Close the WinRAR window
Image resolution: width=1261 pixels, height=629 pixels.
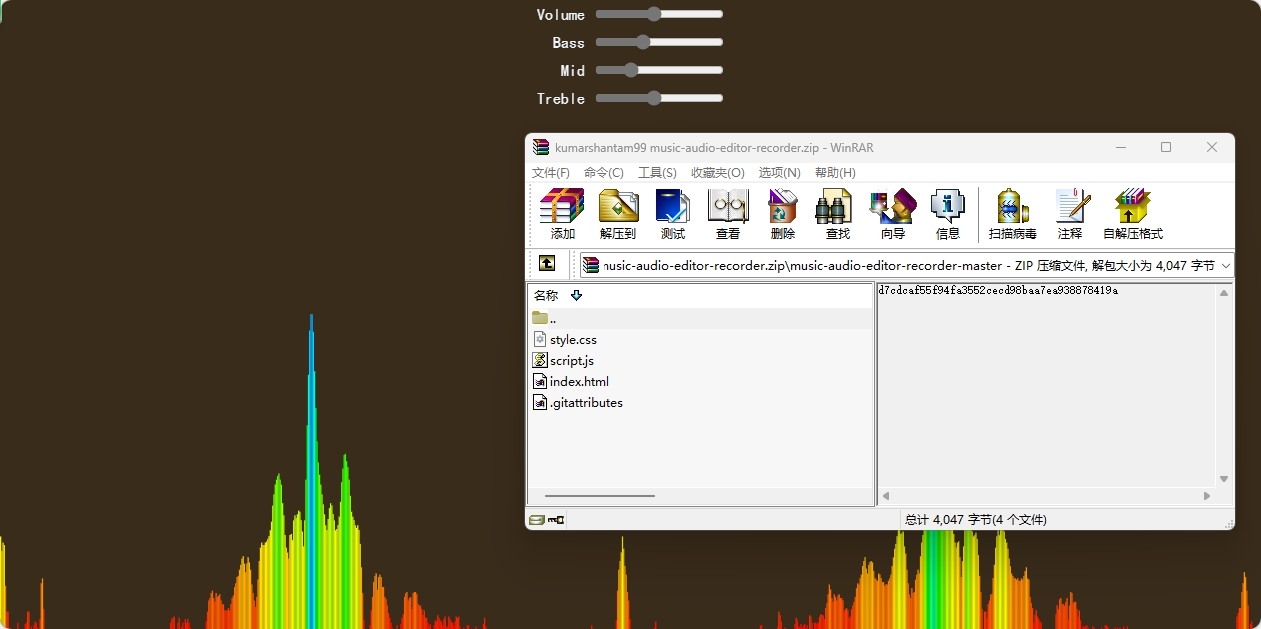coord(1212,147)
